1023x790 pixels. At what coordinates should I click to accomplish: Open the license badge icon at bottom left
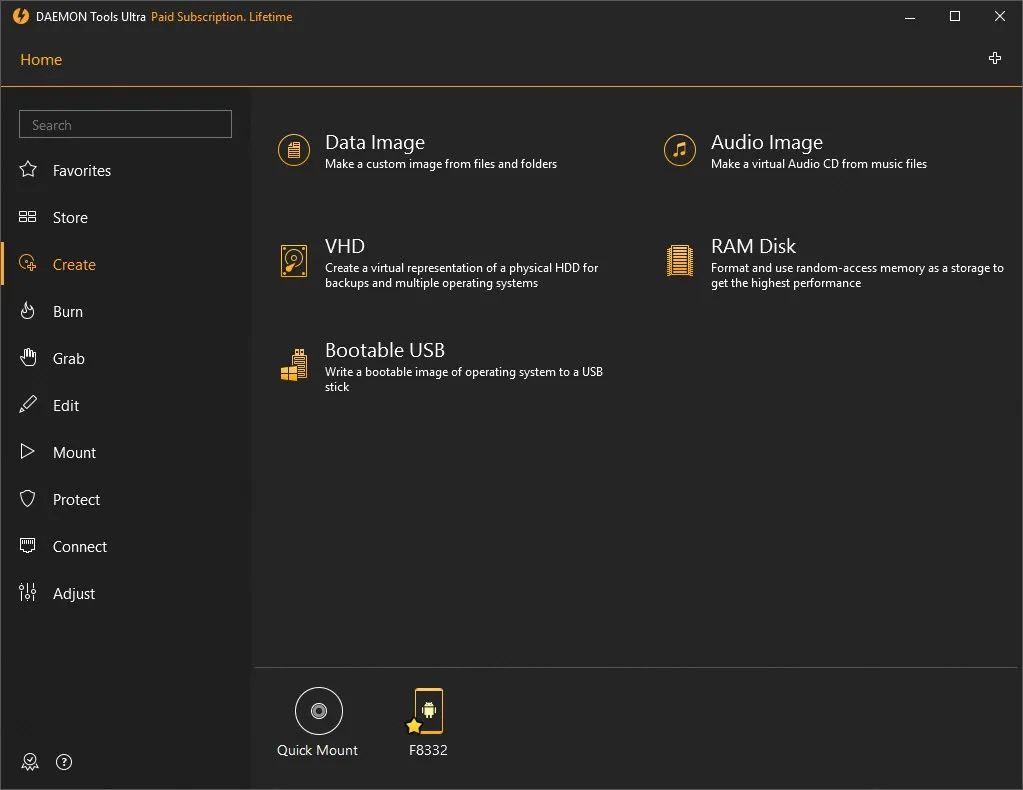point(30,762)
